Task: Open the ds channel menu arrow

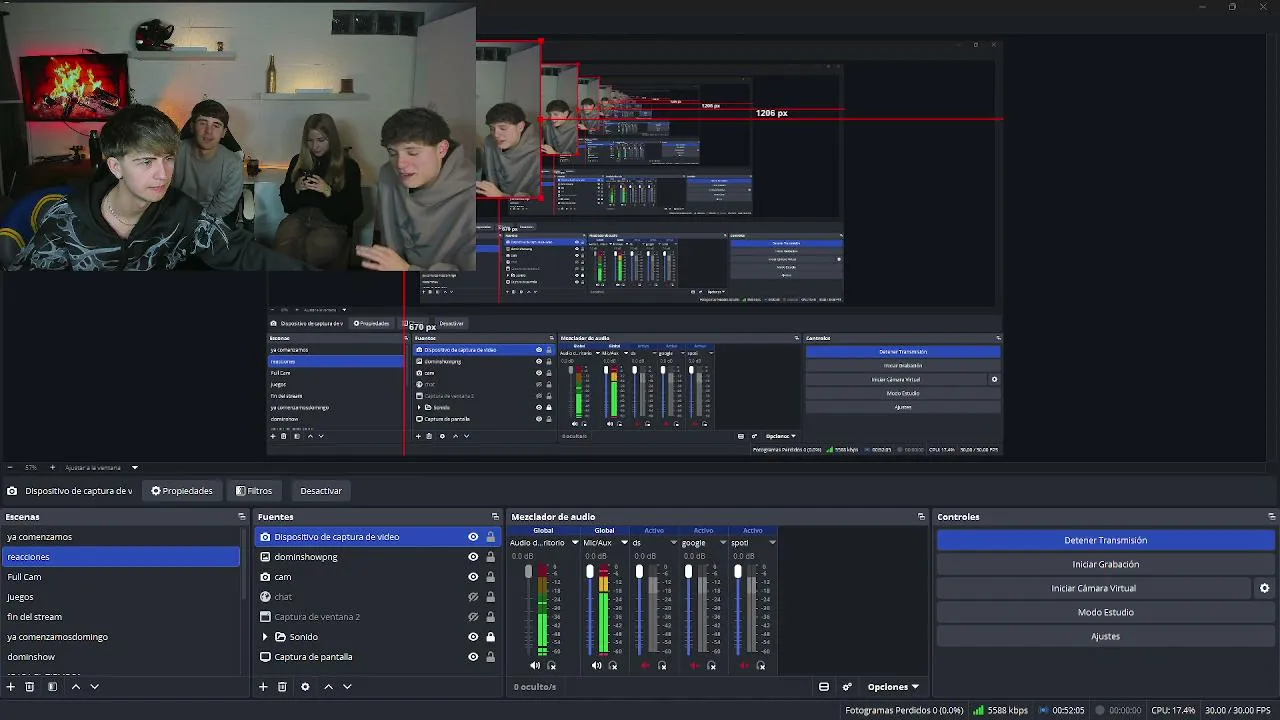Action: click(673, 543)
